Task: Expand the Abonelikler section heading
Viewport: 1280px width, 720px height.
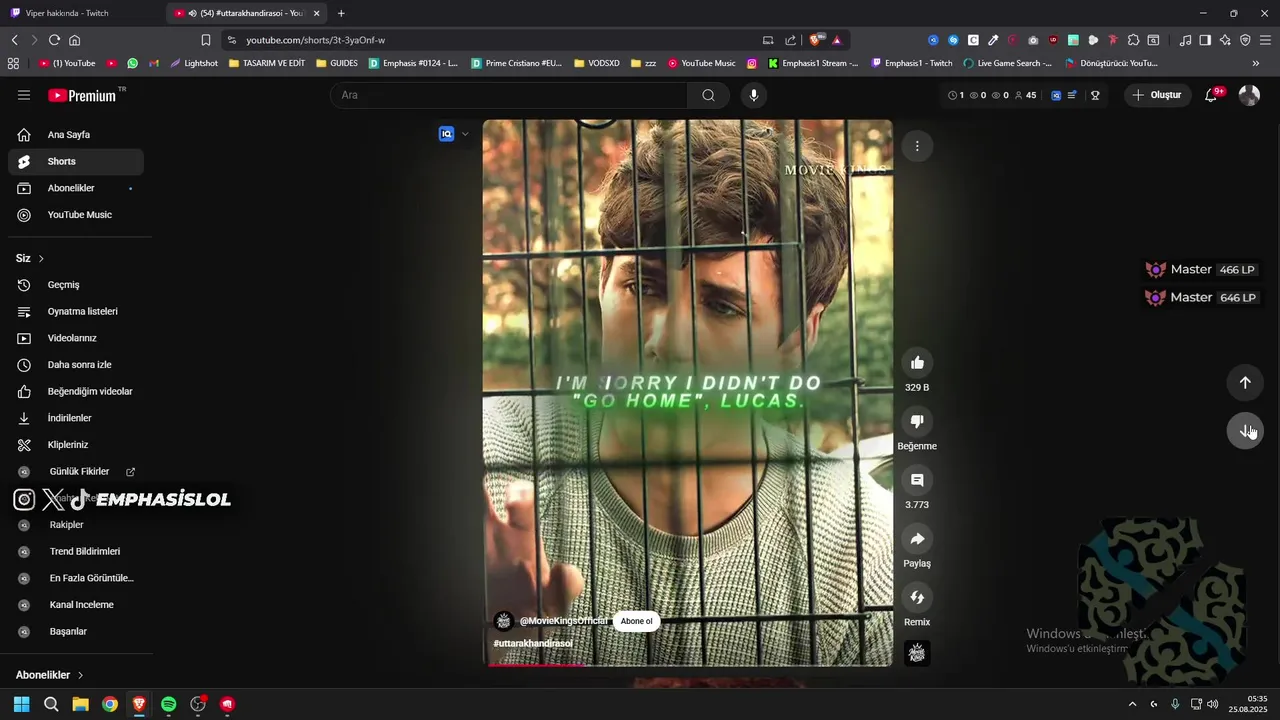Action: (x=50, y=675)
